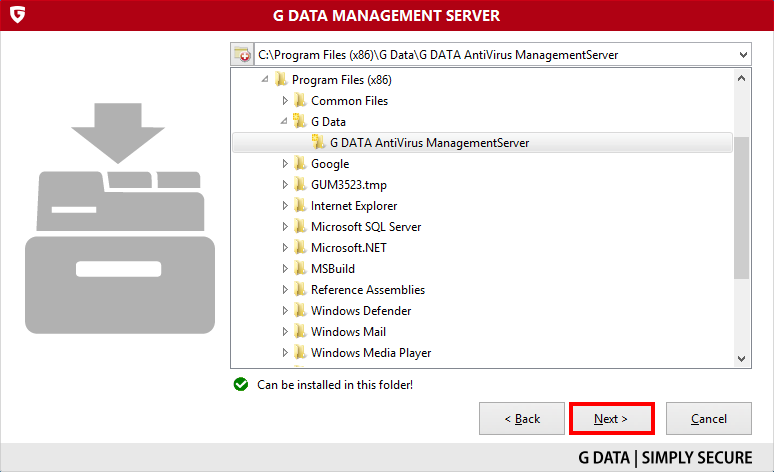Viewport: 774px width, 472px height.
Task: Click the G Data folder icon
Action: coord(300,121)
